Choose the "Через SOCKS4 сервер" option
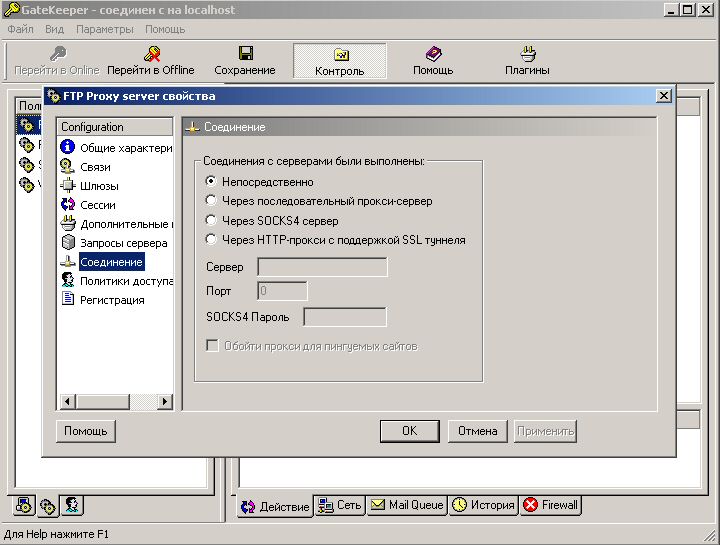720x545 pixels. coord(211,220)
